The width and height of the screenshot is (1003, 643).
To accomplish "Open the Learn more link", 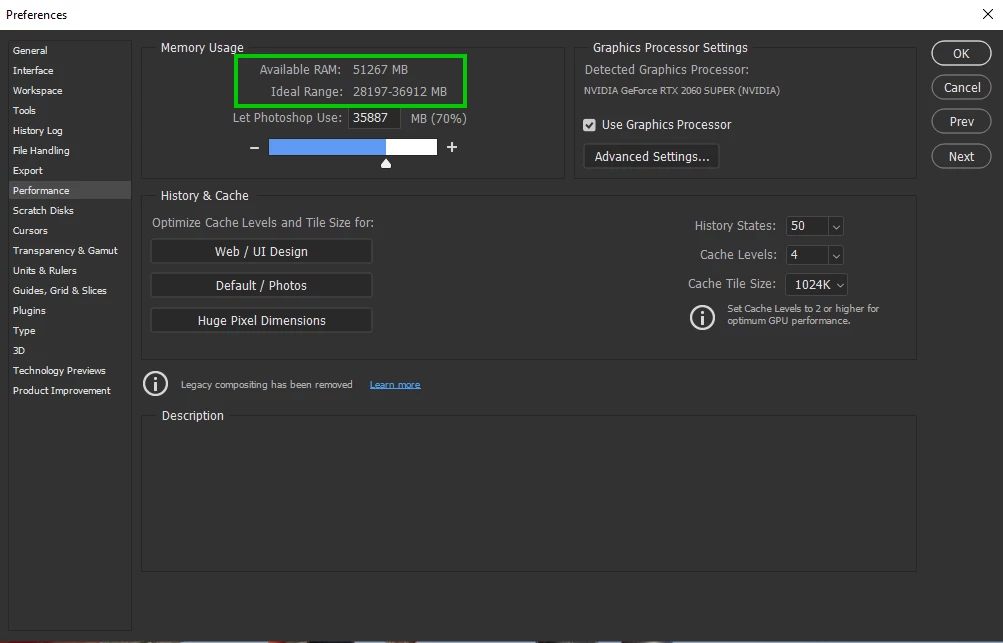I will (395, 385).
